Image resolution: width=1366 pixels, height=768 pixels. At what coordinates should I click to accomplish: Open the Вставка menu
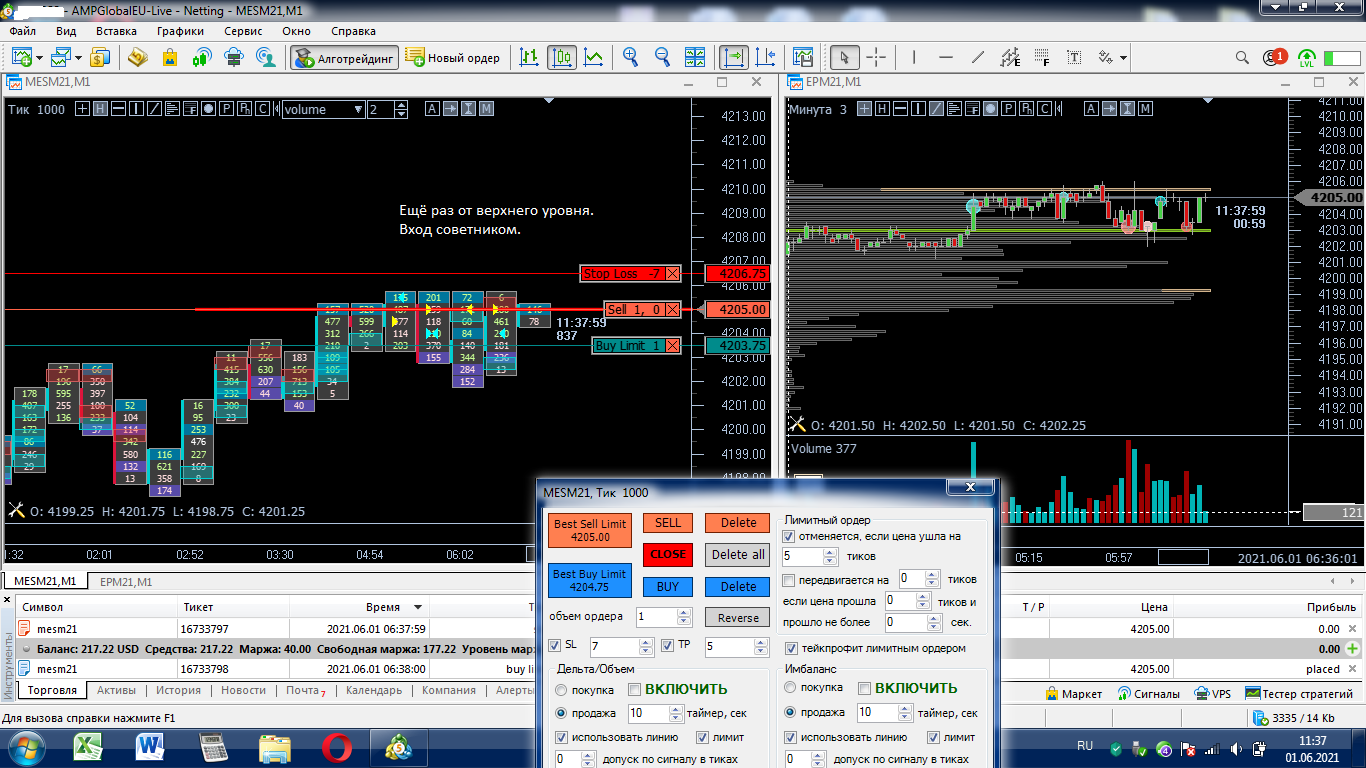coord(116,31)
